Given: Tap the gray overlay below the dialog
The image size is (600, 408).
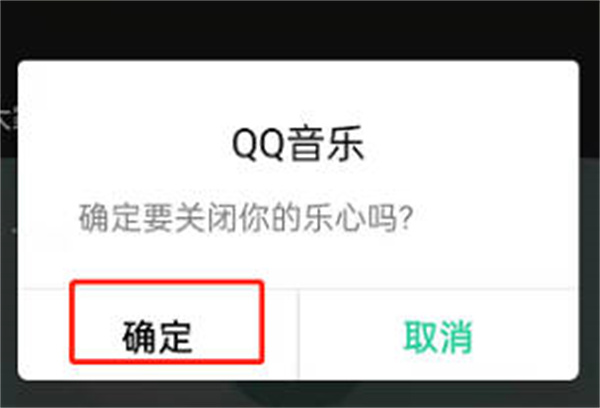Looking at the screenshot, I should tap(300, 395).
